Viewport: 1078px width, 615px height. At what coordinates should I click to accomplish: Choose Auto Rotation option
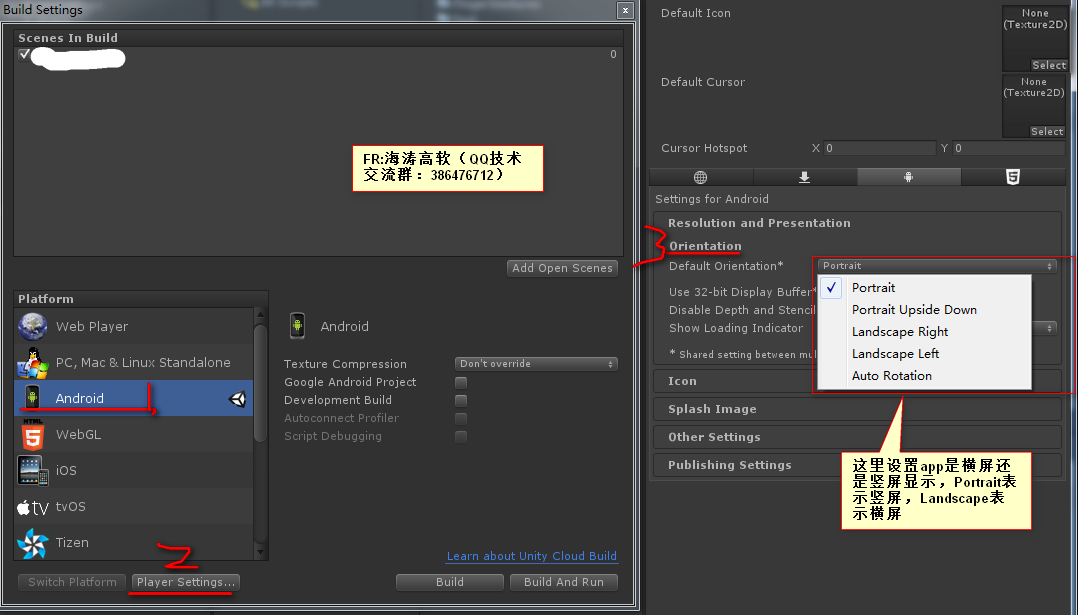(x=925, y=376)
